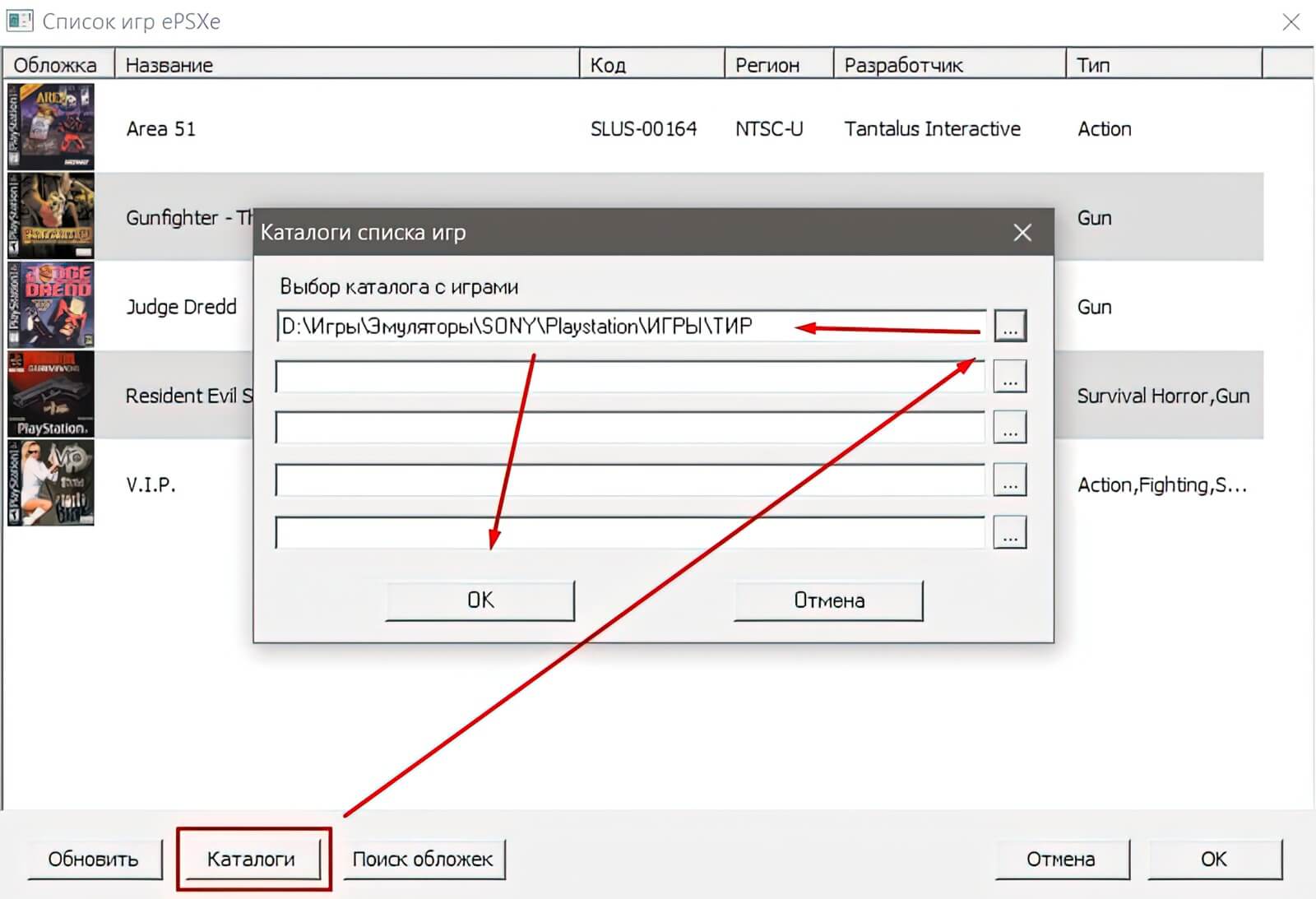Click the Gun type cell of Gunfighter
Image resolution: width=1316 pixels, height=899 pixels.
coord(1095,218)
